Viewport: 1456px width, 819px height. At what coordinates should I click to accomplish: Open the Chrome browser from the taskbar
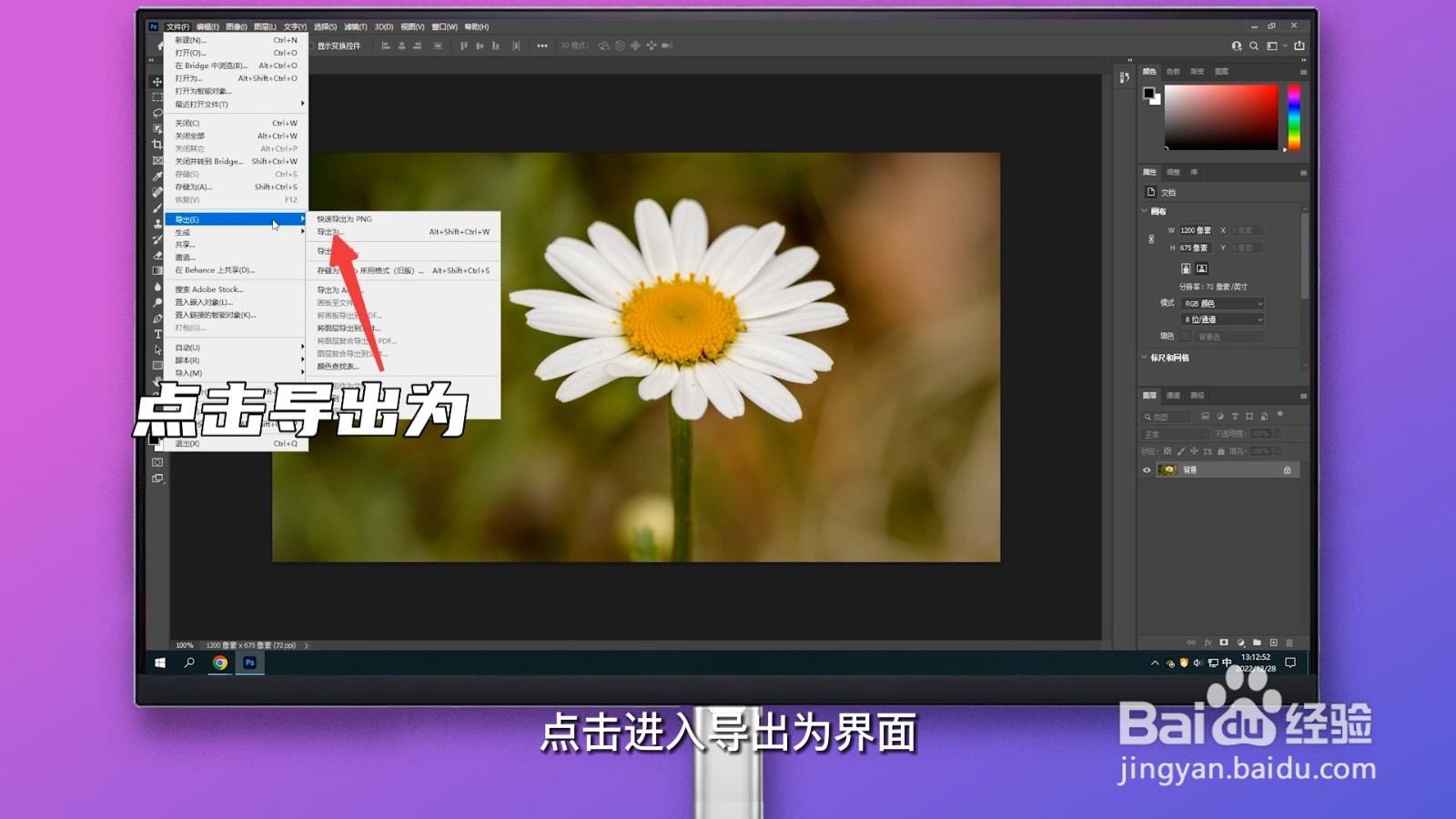pos(218,663)
